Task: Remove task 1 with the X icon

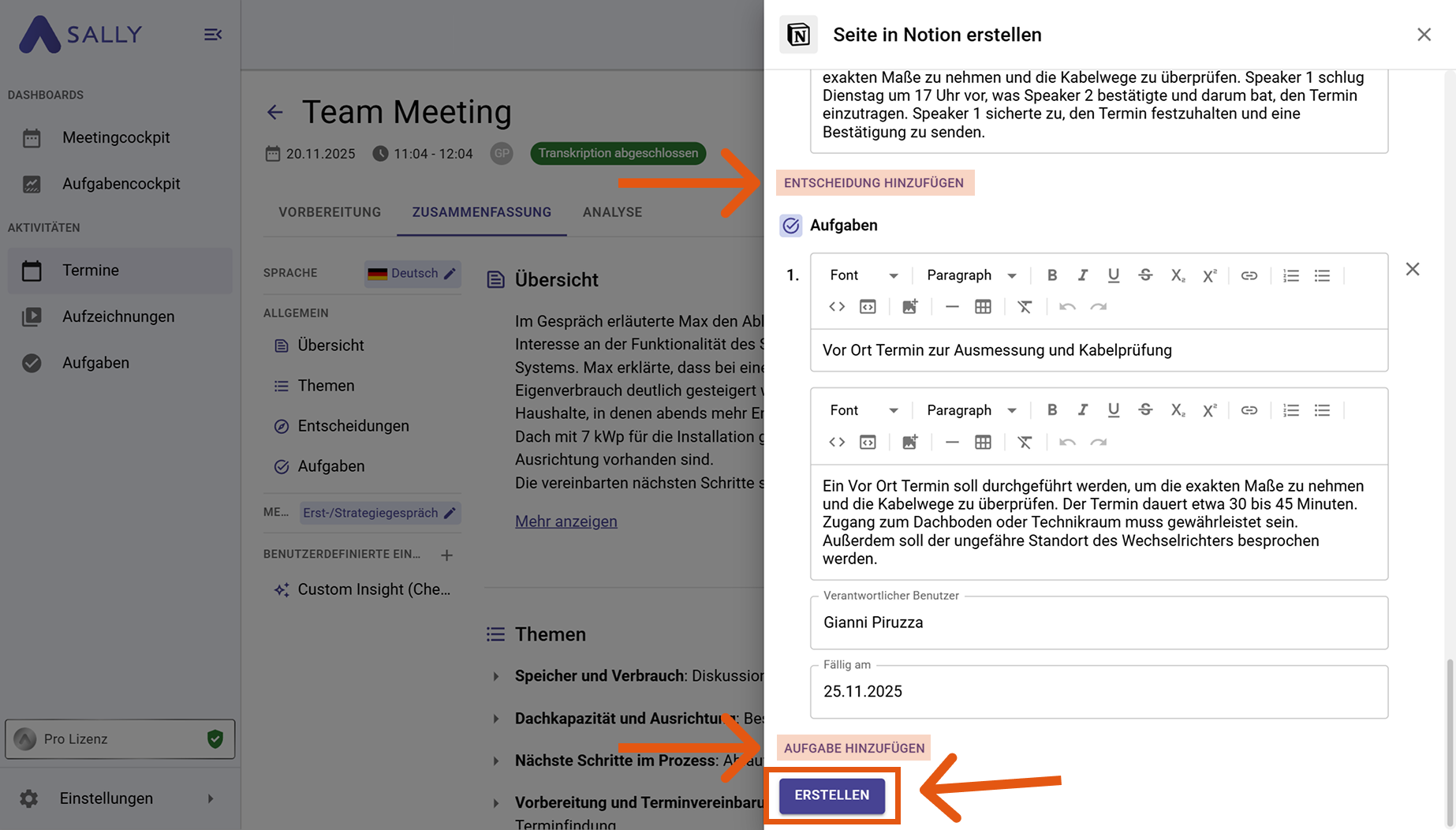Action: pos(1412,270)
